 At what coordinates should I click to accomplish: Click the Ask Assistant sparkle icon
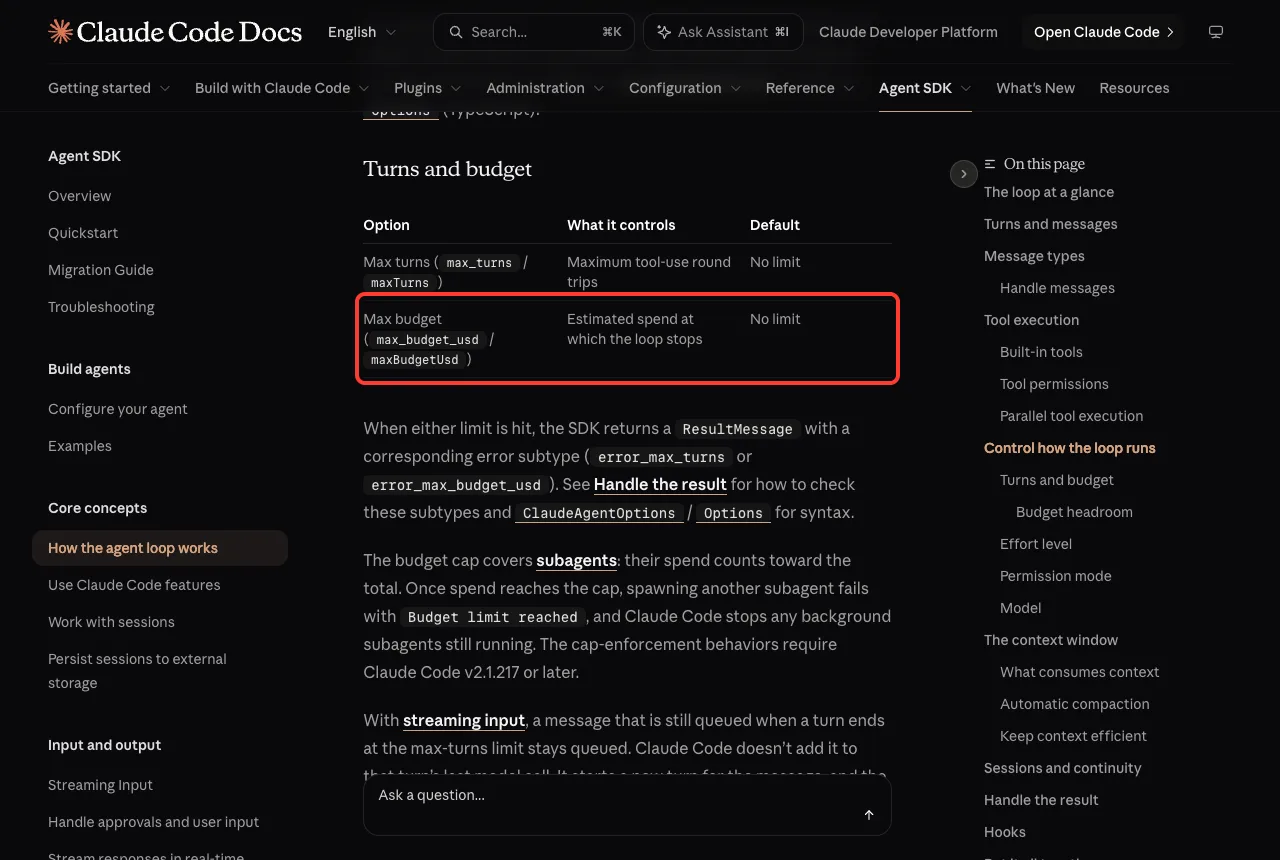tap(663, 32)
